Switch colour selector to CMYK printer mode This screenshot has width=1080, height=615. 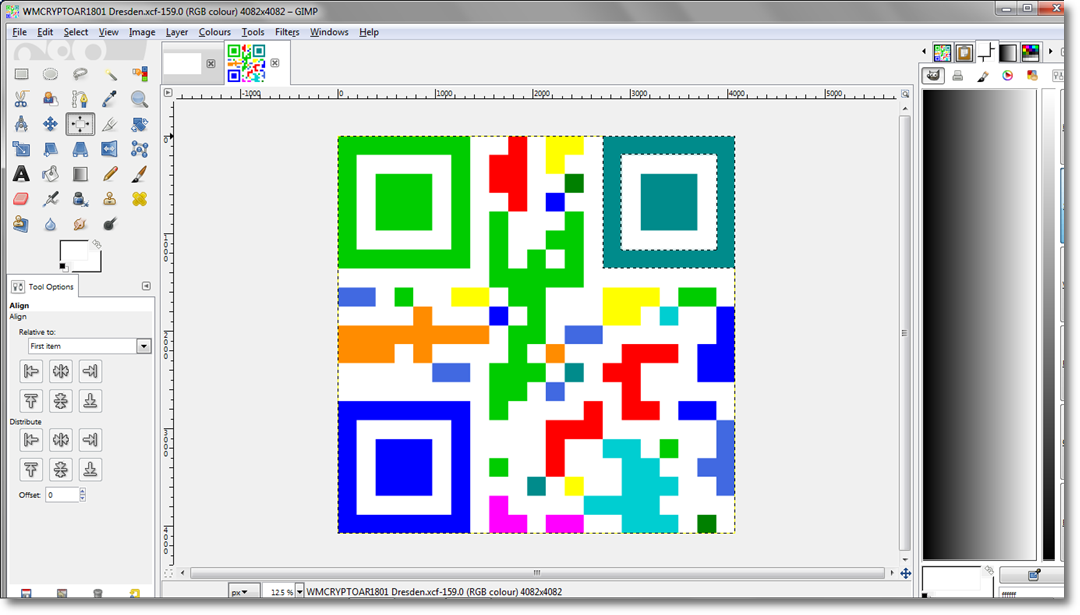point(957,76)
